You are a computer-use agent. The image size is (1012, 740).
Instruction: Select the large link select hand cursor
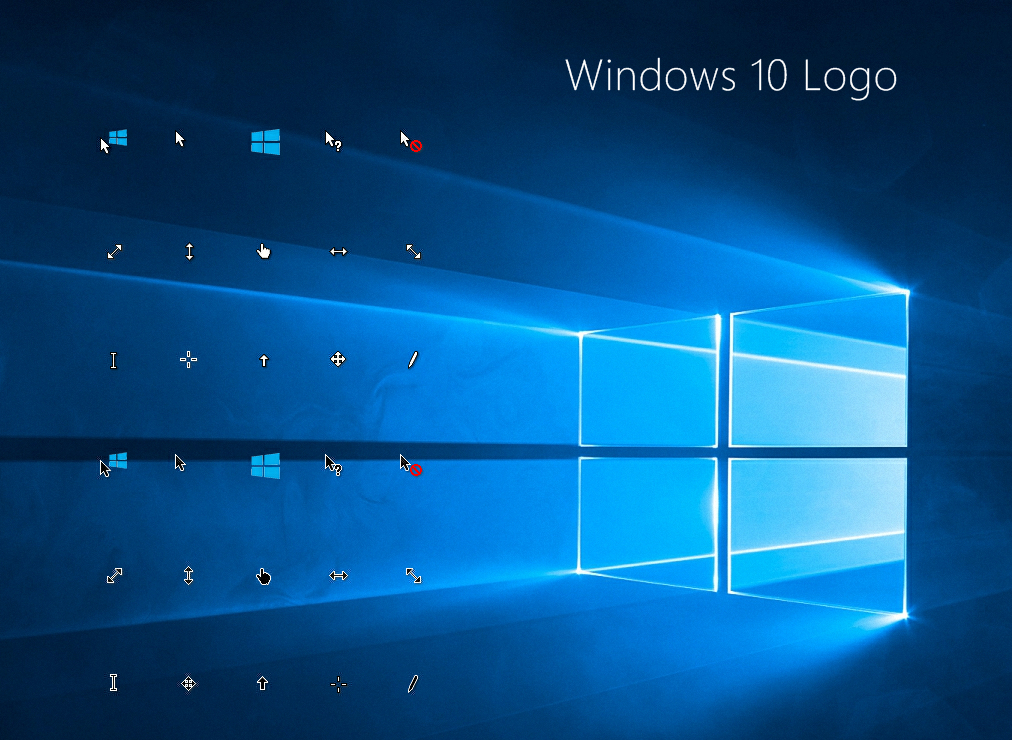(263, 575)
